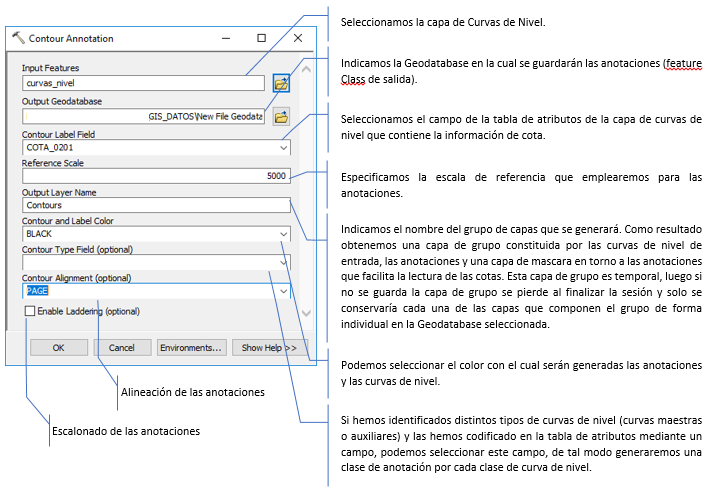Expand the Contour Type Field dropdown

(x=285, y=262)
